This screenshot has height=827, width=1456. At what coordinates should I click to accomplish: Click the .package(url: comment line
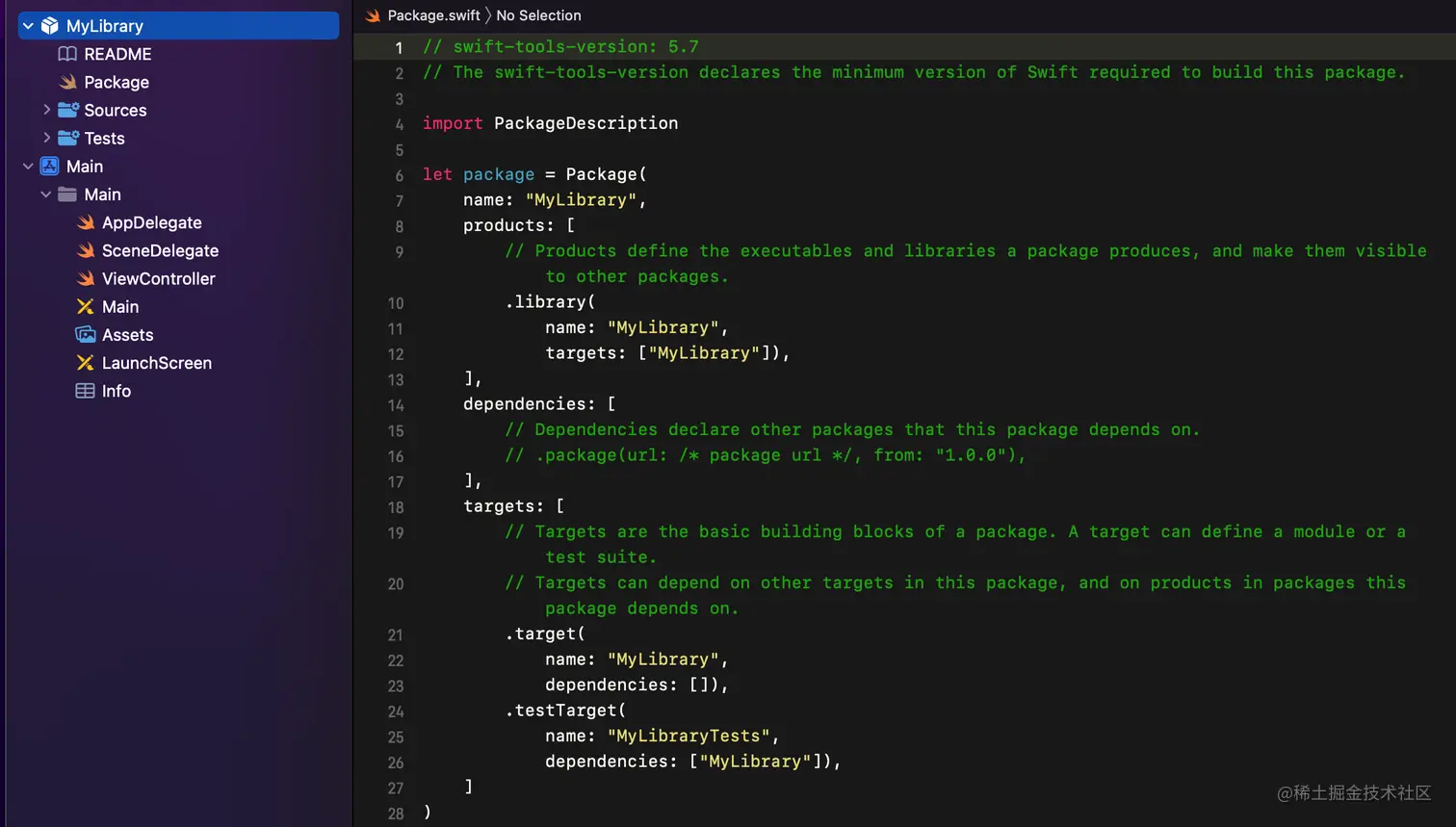(766, 455)
